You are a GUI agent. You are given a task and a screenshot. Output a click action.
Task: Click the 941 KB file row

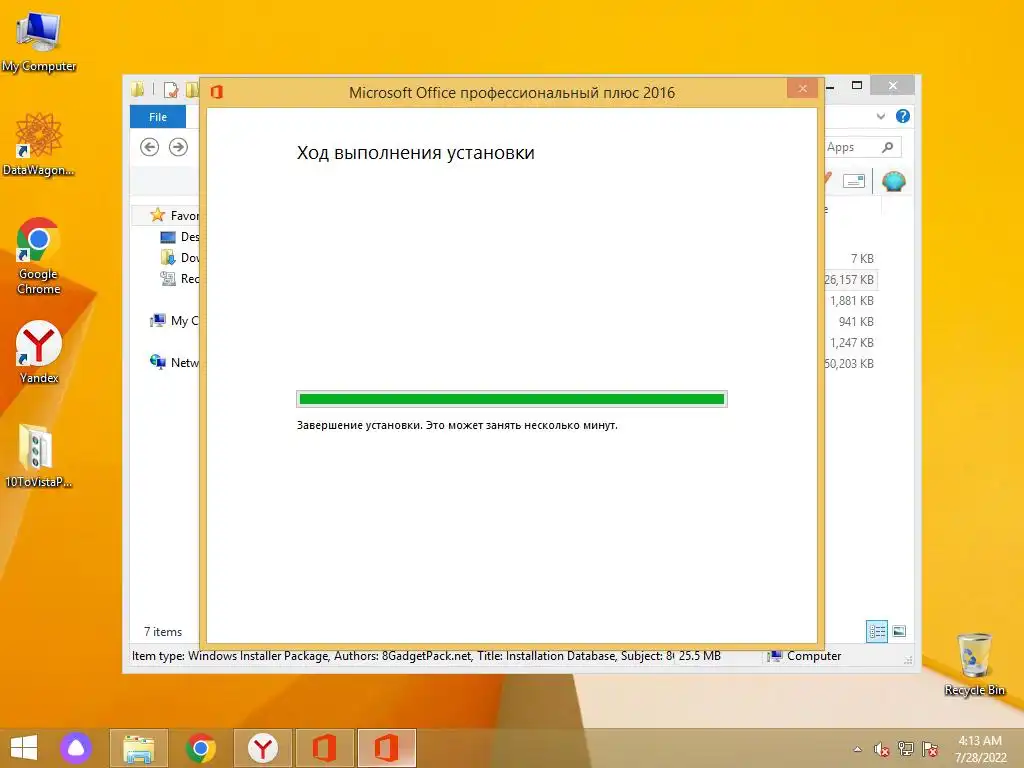pos(850,321)
